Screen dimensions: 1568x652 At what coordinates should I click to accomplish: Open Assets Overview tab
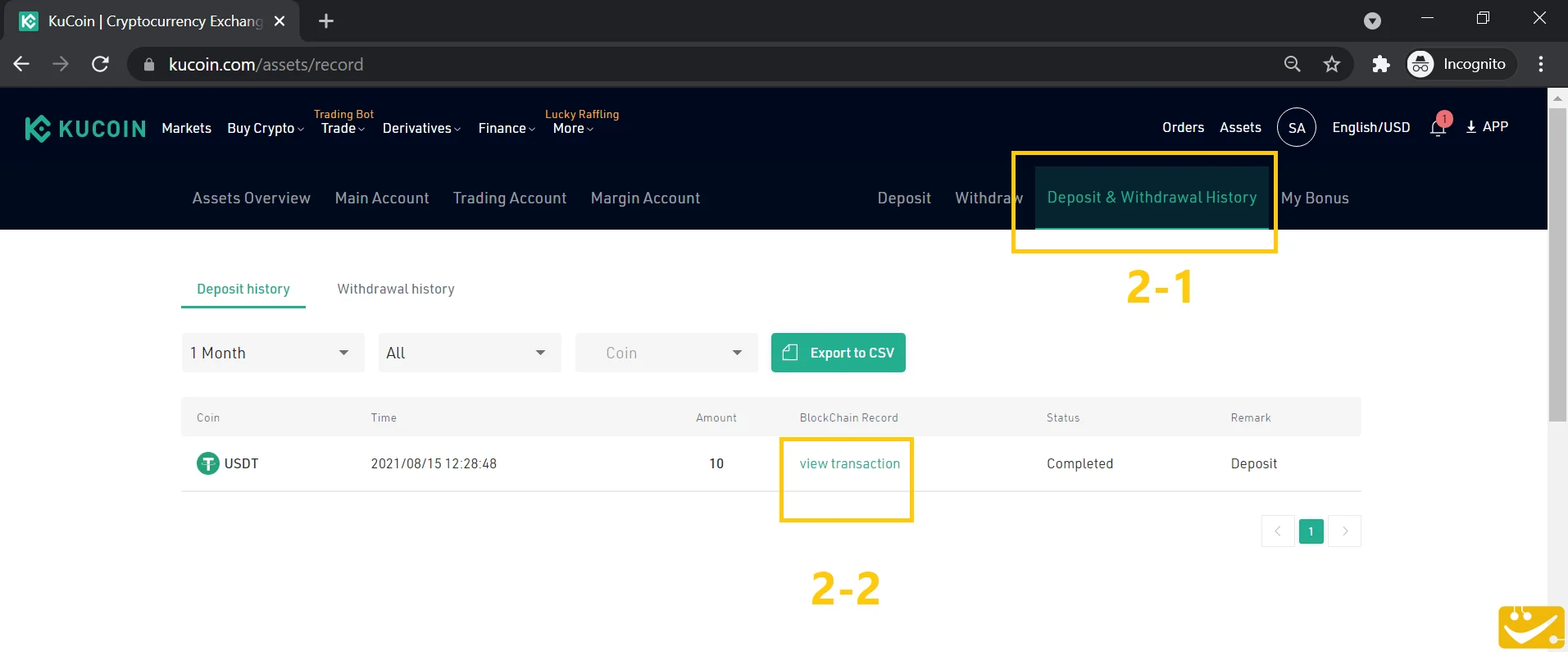coord(252,198)
